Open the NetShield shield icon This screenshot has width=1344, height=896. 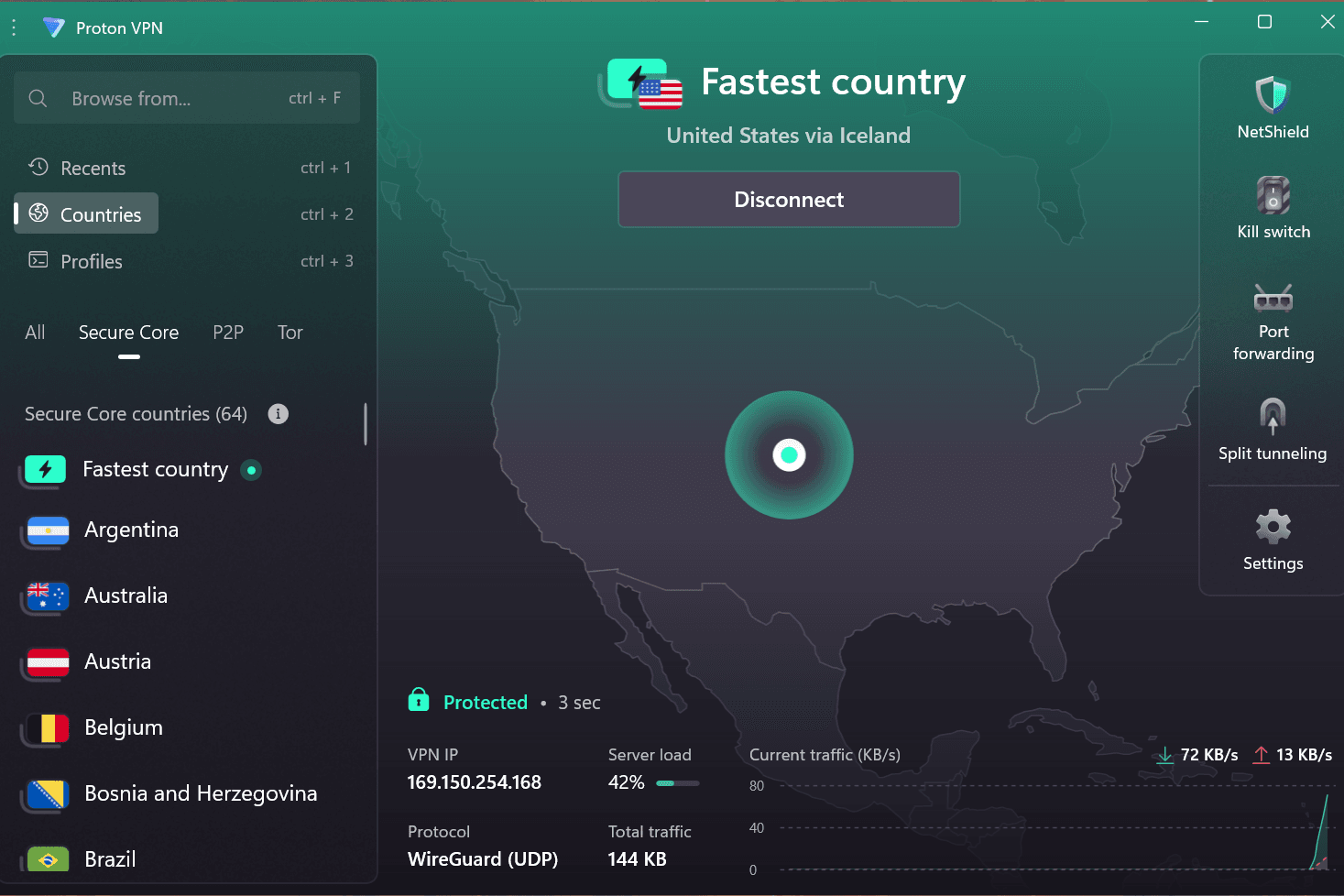click(x=1273, y=95)
